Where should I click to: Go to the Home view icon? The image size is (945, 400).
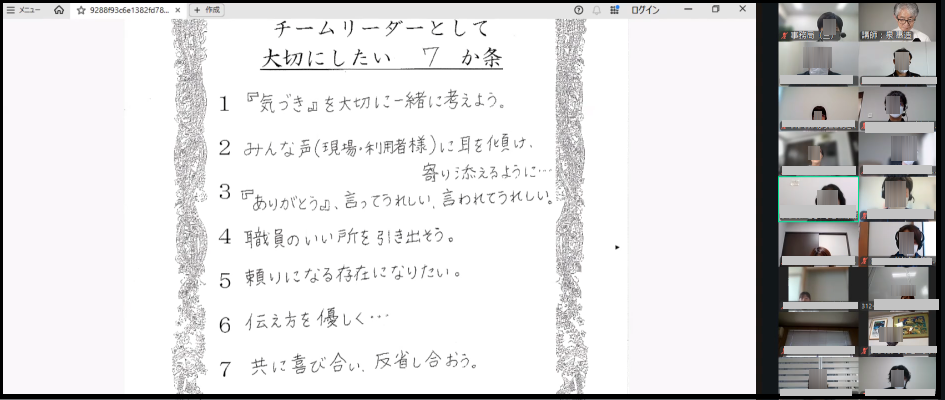59,9
